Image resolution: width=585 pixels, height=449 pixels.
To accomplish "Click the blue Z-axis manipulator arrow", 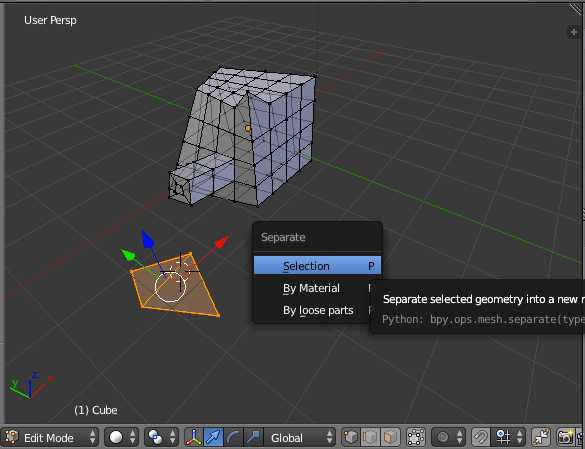I will click(148, 240).
